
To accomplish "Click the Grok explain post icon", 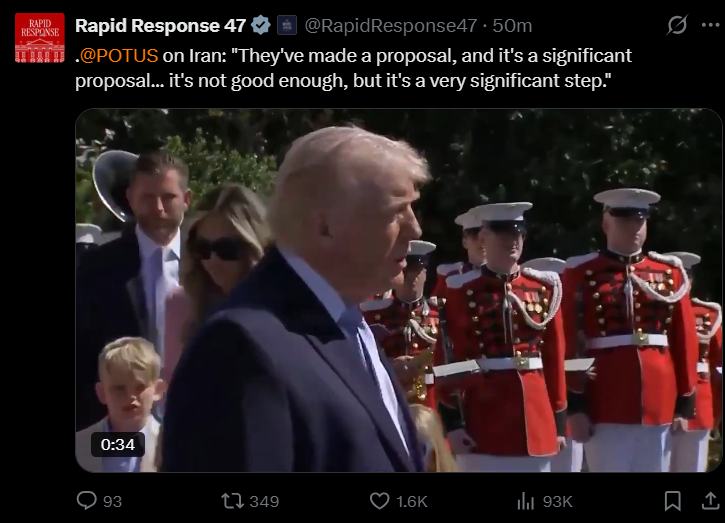I will click(677, 25).
